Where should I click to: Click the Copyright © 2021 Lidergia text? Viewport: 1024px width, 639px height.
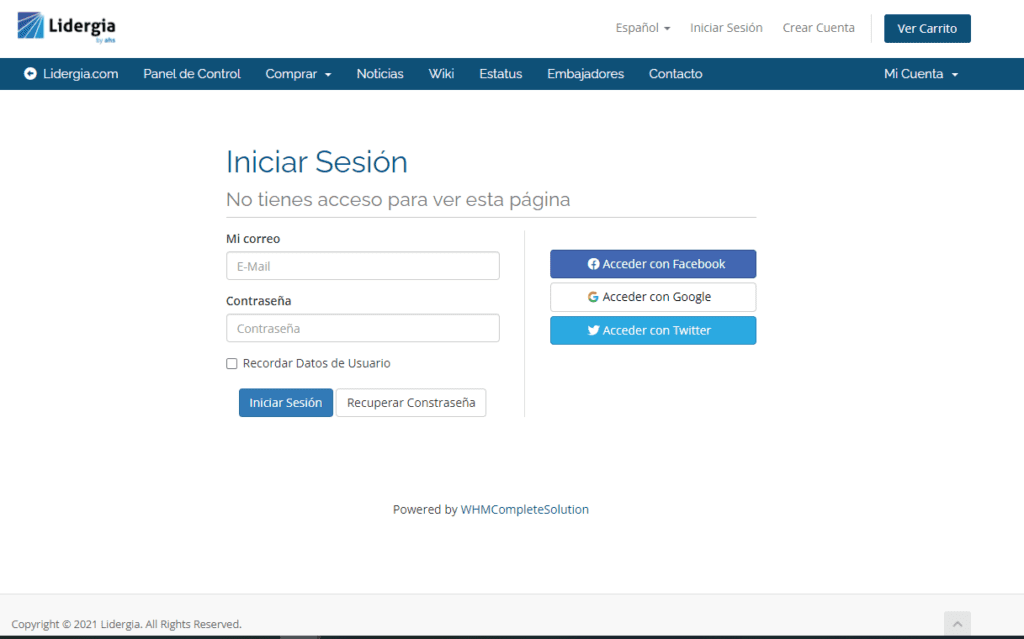click(126, 624)
